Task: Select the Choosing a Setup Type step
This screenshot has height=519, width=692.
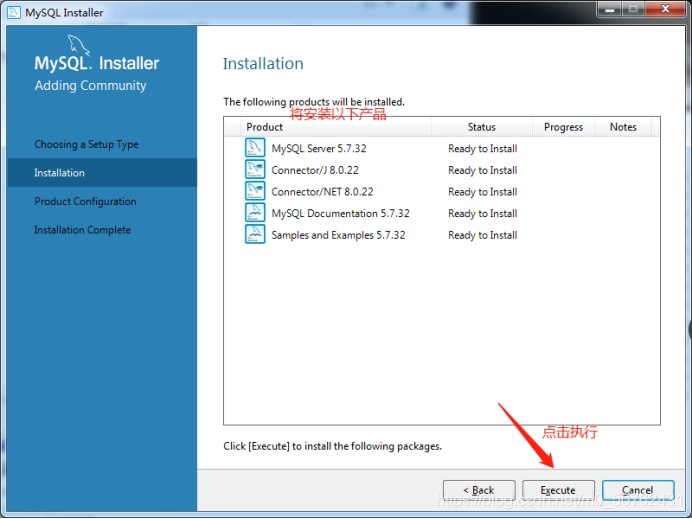Action: pyautogui.click(x=86, y=144)
